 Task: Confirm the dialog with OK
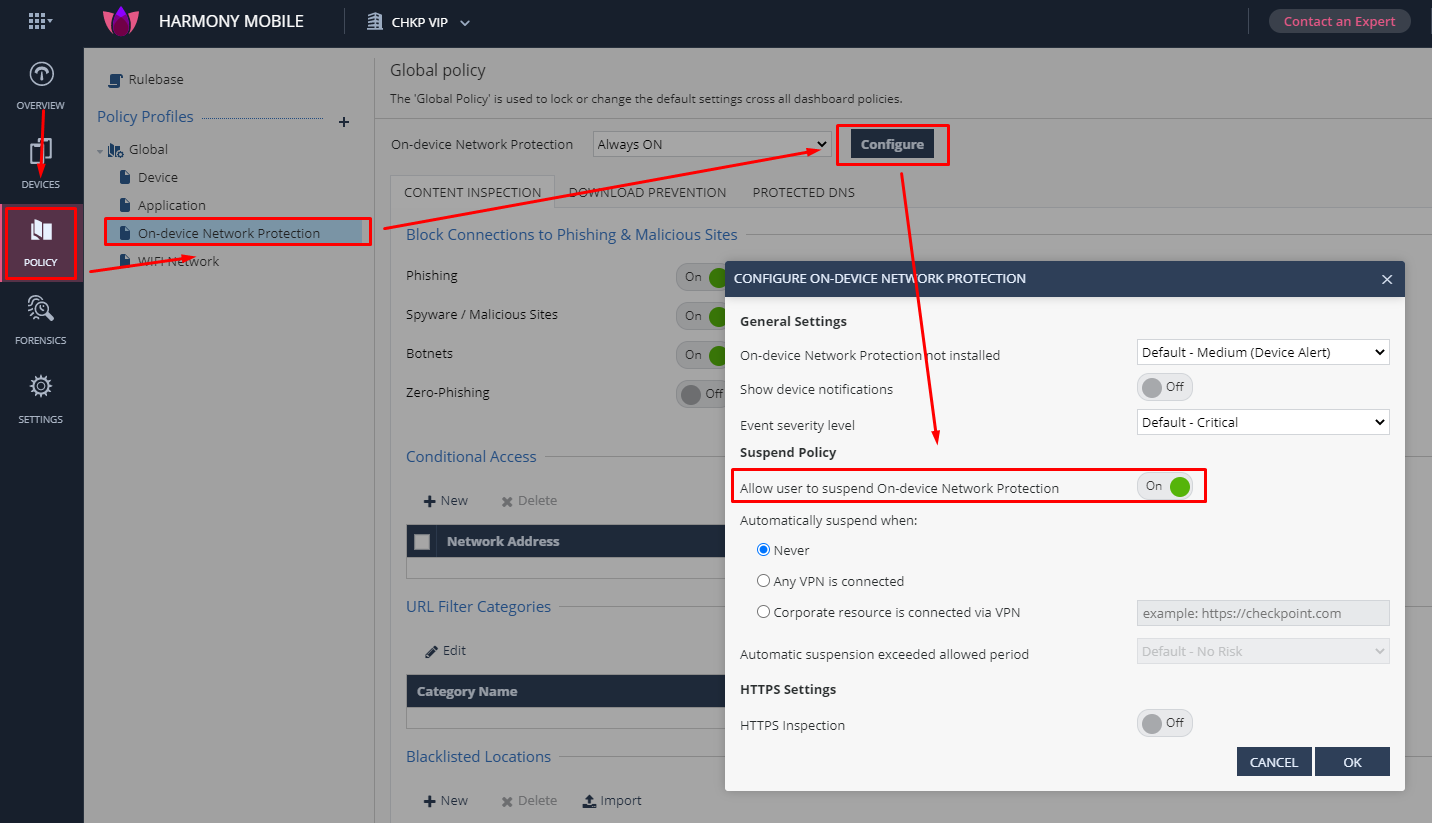pyautogui.click(x=1352, y=762)
